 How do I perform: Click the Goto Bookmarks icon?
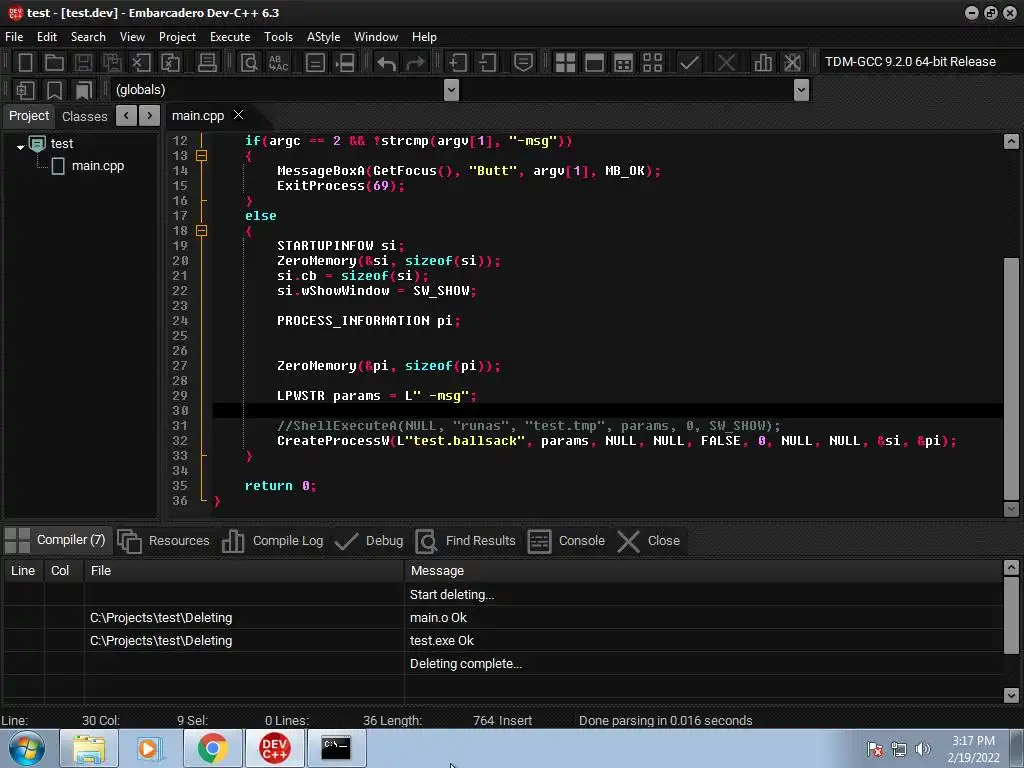tap(83, 90)
